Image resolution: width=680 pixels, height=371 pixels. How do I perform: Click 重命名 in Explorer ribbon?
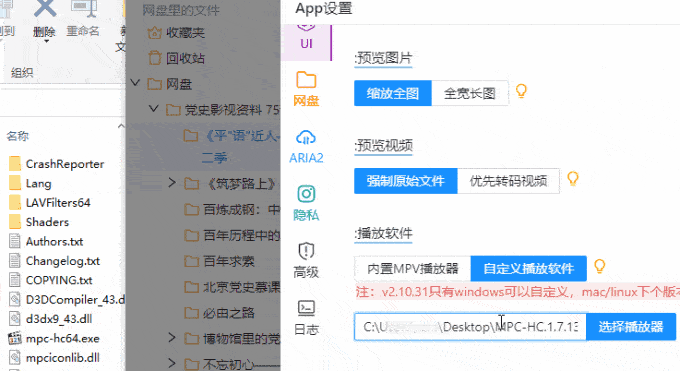(83, 19)
